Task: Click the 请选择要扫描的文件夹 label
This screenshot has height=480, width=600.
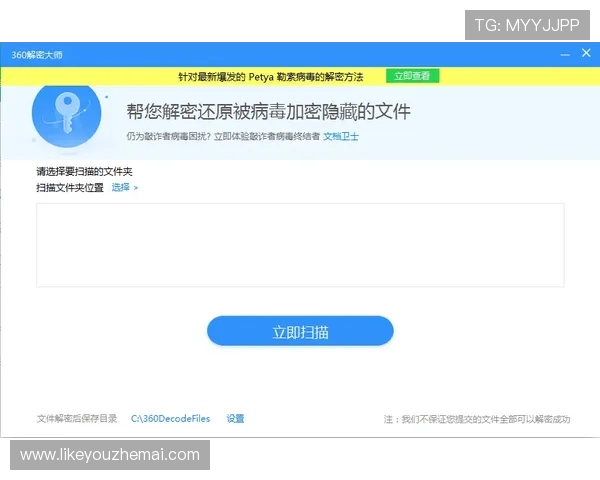Action: click(x=84, y=171)
